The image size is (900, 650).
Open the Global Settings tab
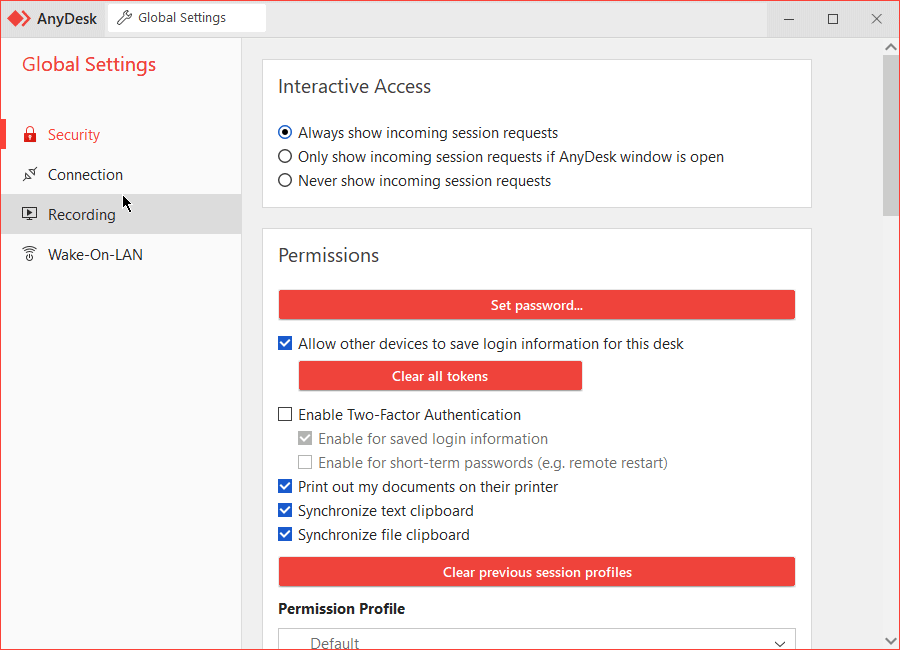[x=187, y=18]
